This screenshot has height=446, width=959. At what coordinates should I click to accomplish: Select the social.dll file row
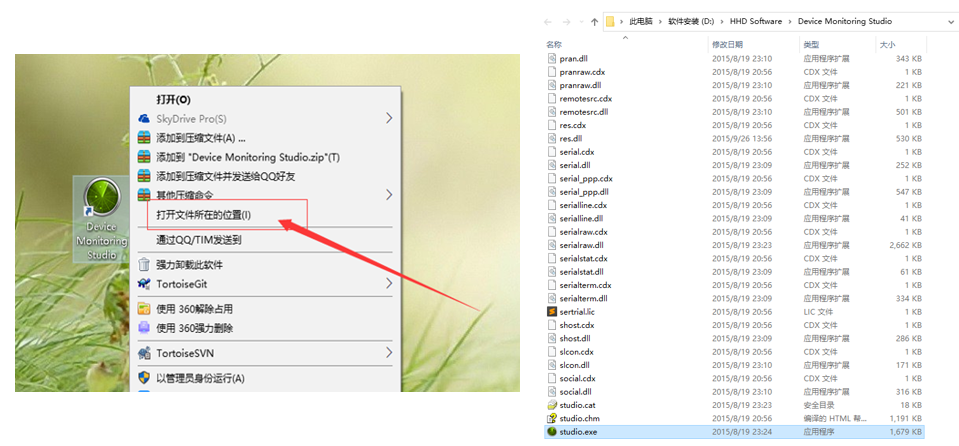pos(734,392)
